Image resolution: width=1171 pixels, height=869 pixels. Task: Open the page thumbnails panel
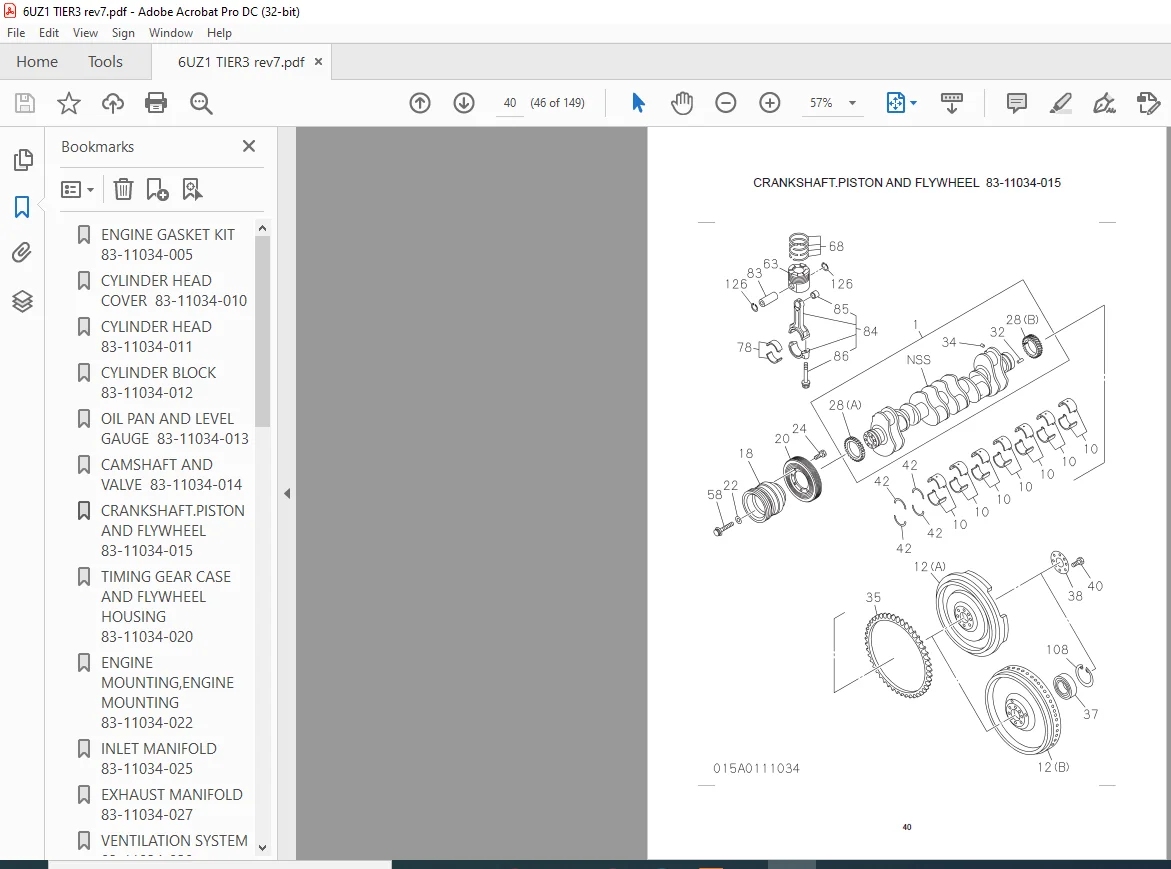click(x=23, y=159)
